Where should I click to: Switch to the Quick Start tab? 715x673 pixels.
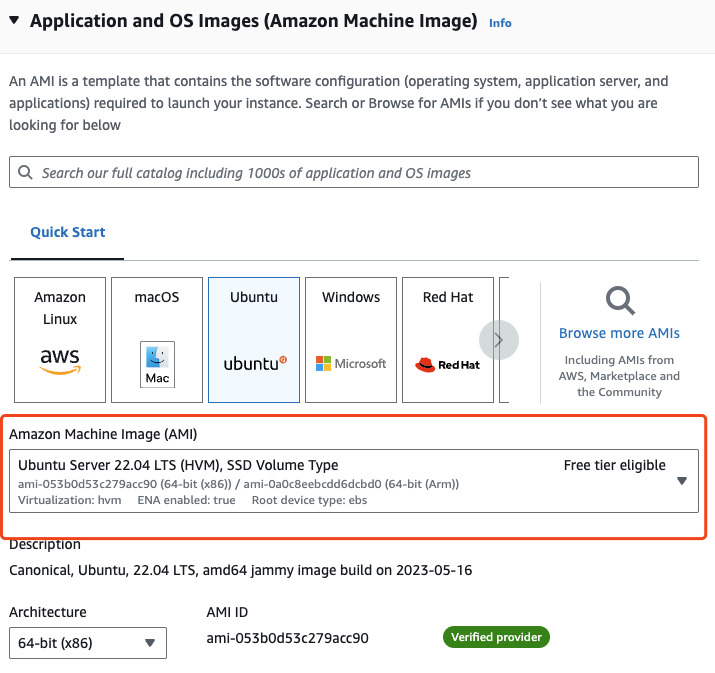[x=67, y=232]
